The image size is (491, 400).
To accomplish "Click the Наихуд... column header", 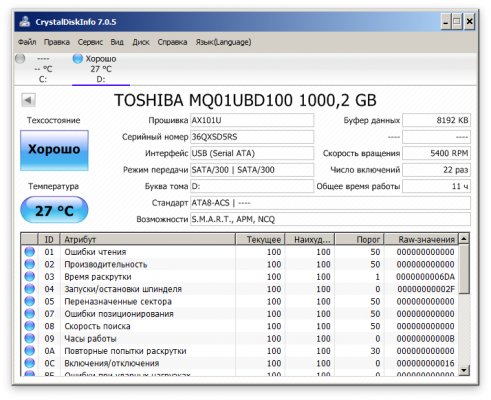I will 310,239.
